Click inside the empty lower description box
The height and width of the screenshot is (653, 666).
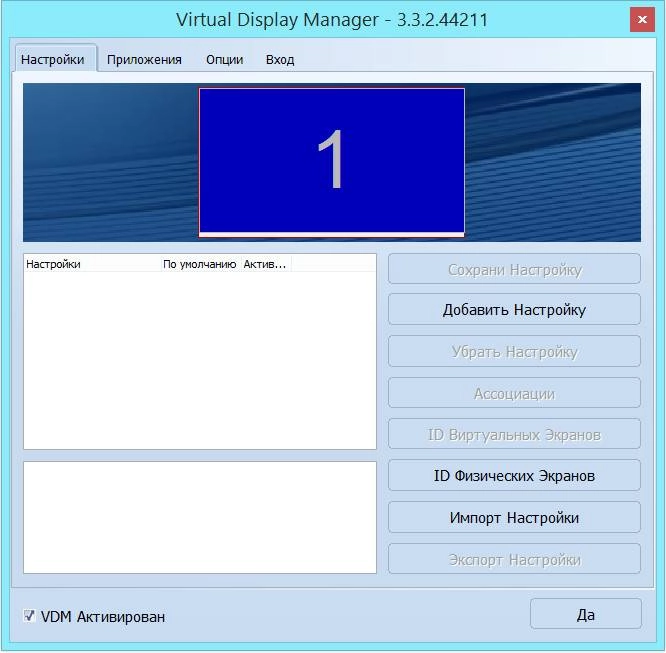click(200, 517)
